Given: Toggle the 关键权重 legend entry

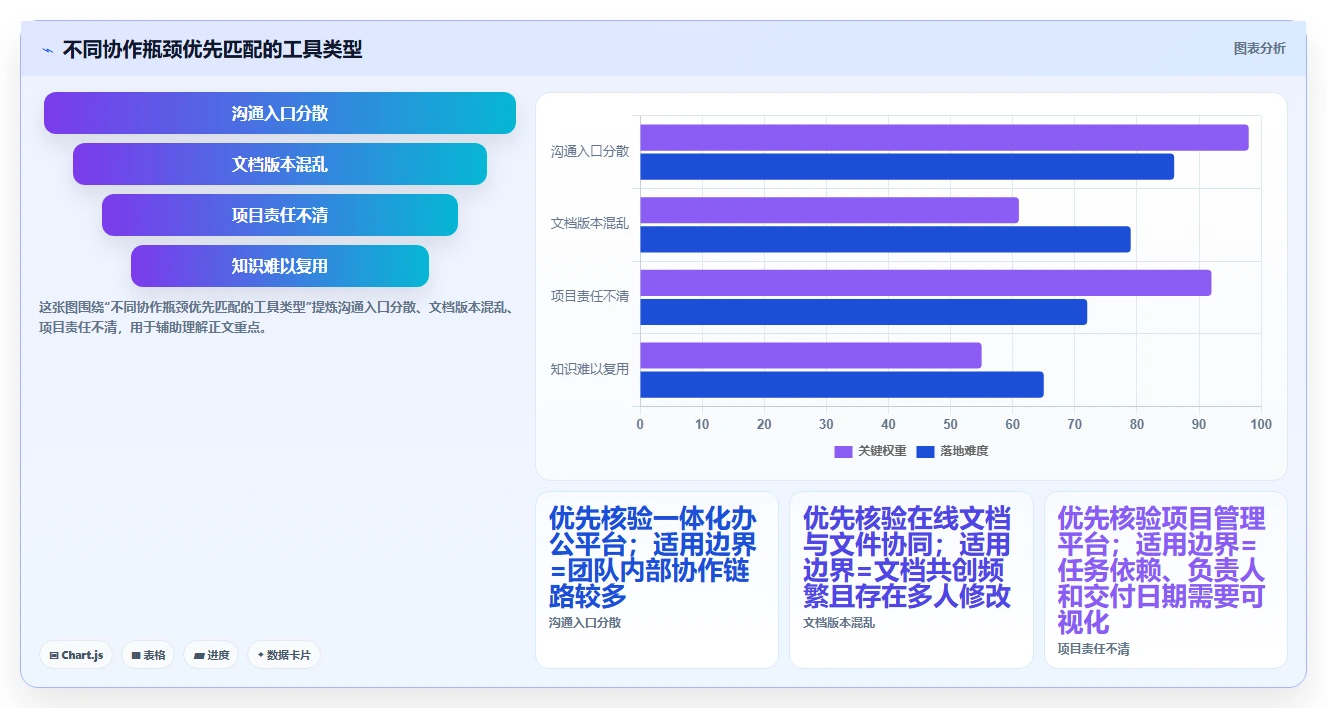Looking at the screenshot, I should click(870, 451).
